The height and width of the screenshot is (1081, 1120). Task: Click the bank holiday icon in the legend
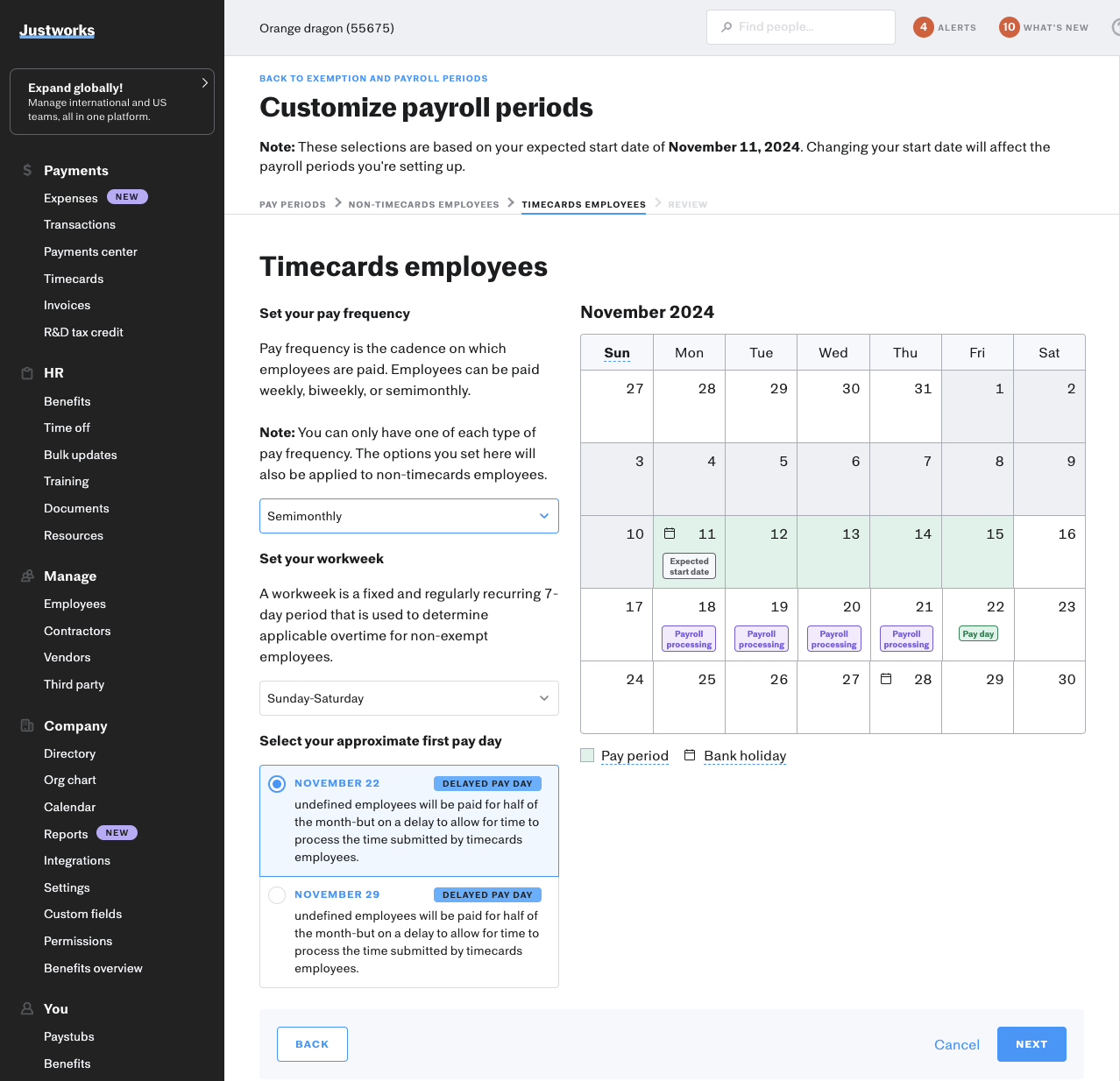690,754
